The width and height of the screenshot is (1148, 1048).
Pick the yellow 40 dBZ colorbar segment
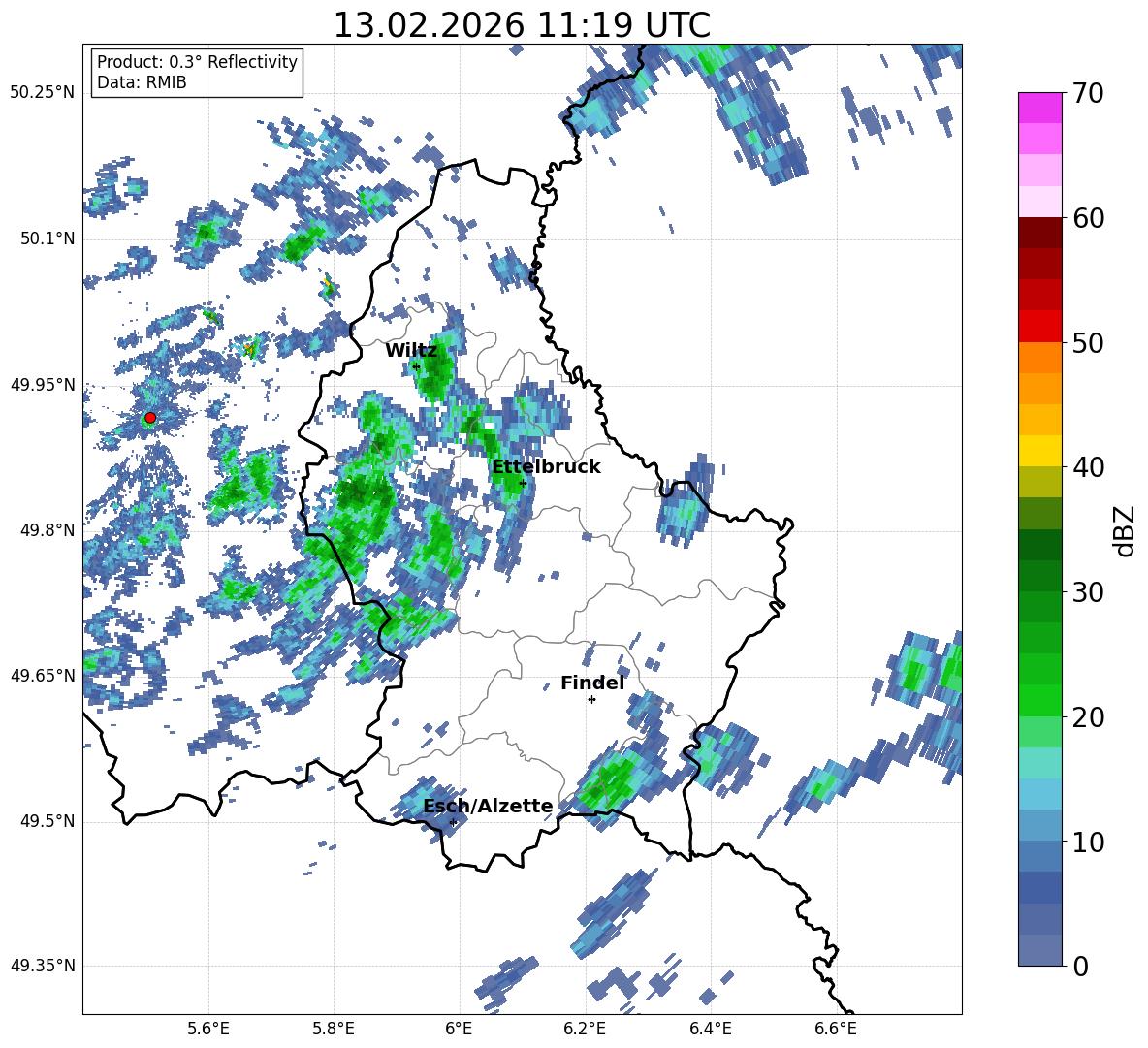tap(1039, 450)
